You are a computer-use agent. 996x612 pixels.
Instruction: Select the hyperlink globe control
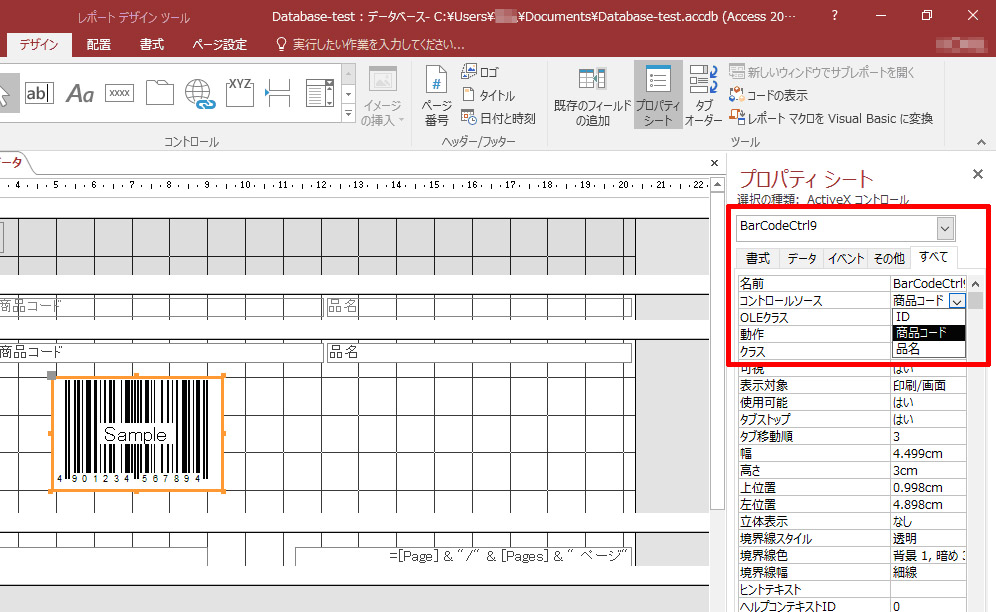point(199,93)
